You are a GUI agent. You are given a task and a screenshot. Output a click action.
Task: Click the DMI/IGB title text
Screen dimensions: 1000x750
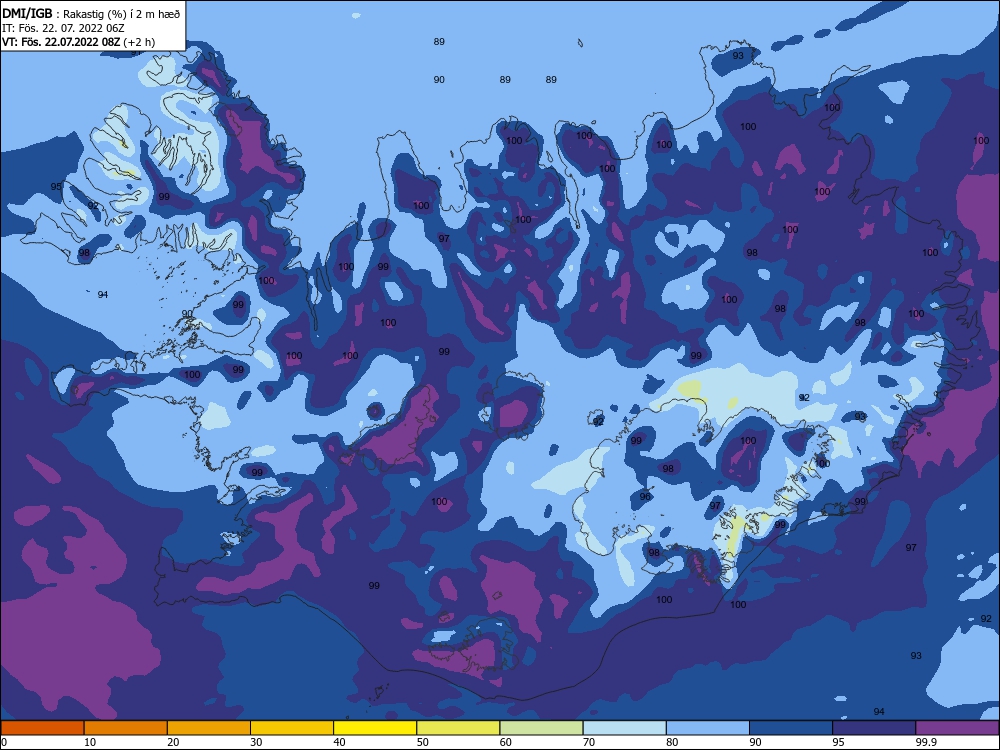pos(27,13)
